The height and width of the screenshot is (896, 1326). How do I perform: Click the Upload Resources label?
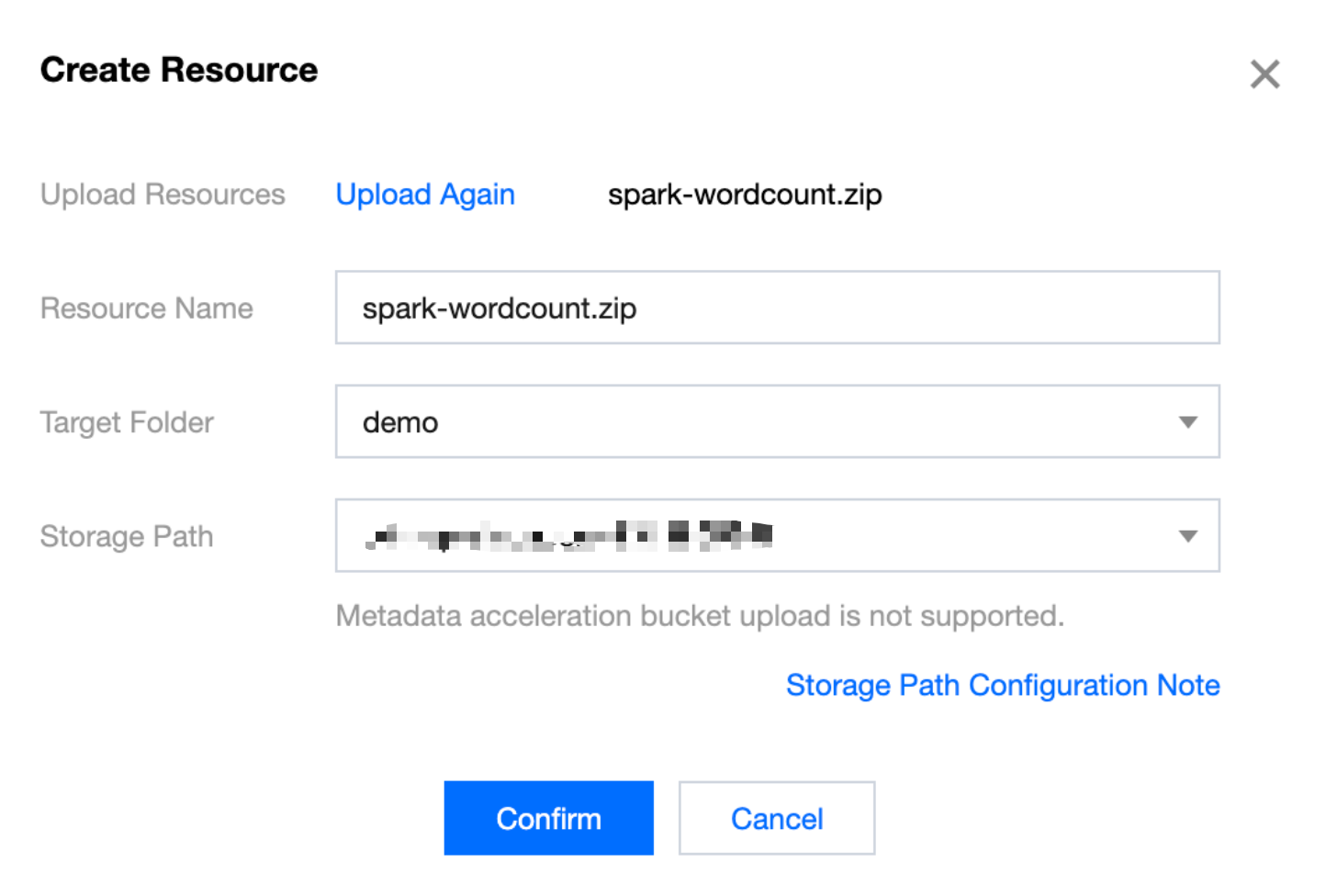tap(163, 195)
